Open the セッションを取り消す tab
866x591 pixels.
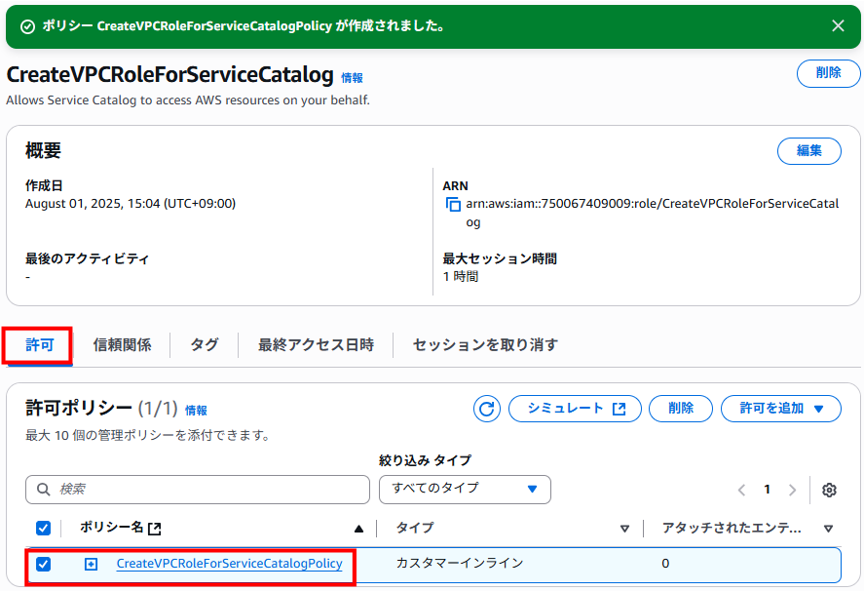coord(485,345)
